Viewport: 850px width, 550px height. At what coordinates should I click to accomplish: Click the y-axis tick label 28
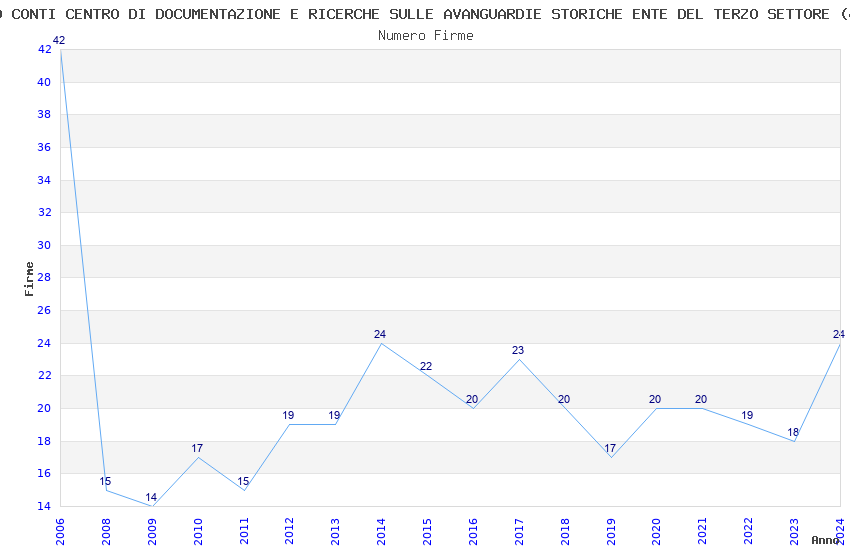pyautogui.click(x=44, y=277)
